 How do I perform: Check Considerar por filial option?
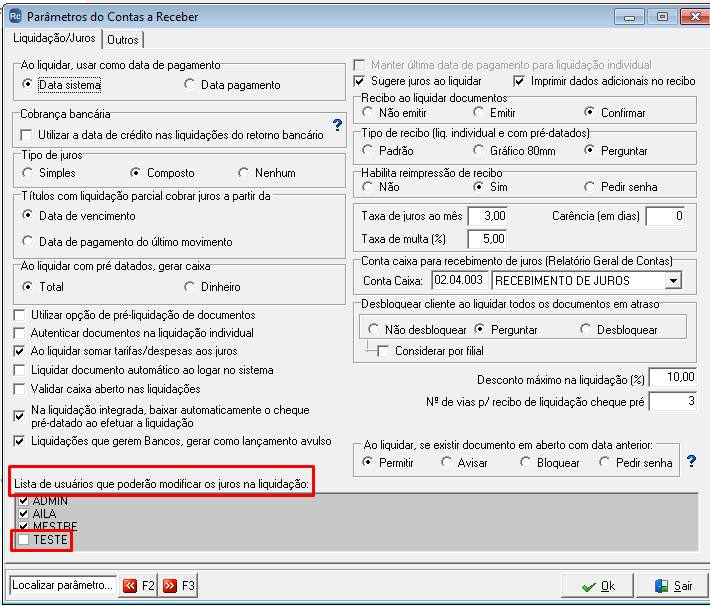click(383, 351)
